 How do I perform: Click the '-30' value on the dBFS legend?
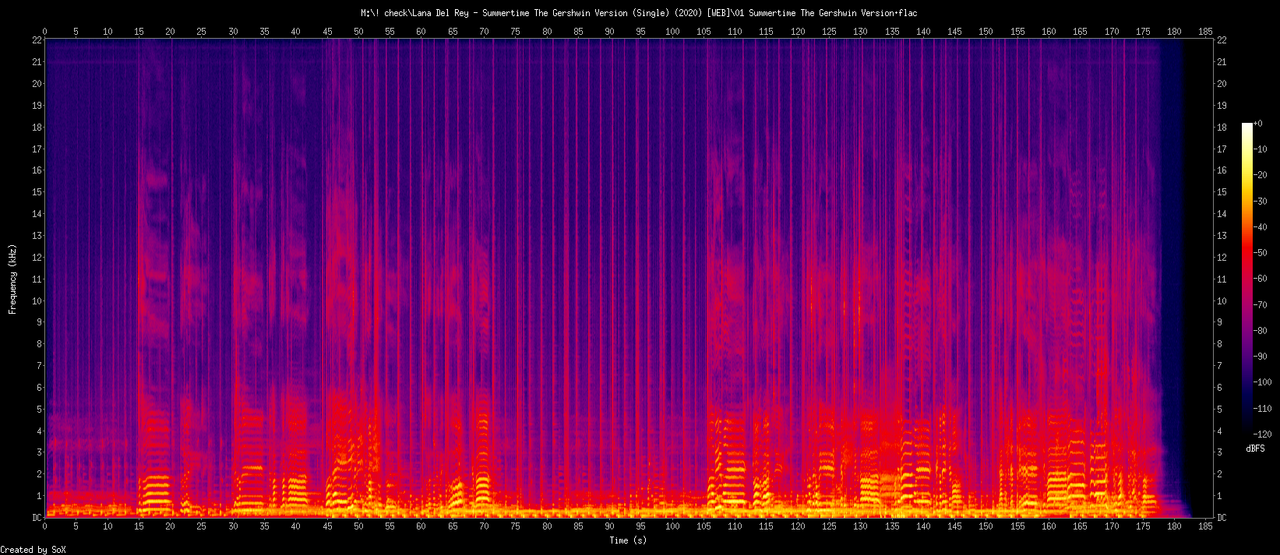pyautogui.click(x=1262, y=201)
